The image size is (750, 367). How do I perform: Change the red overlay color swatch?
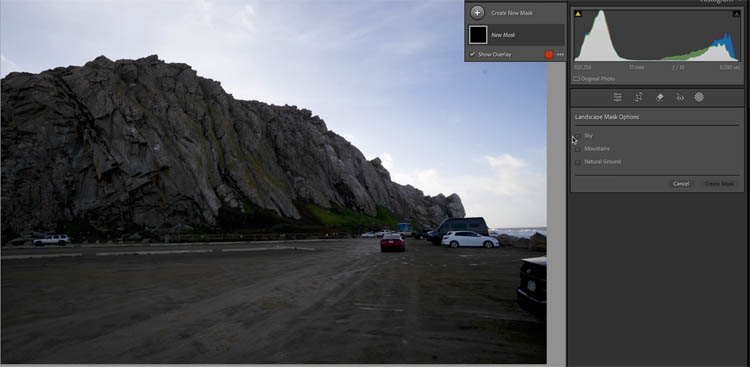tap(549, 55)
